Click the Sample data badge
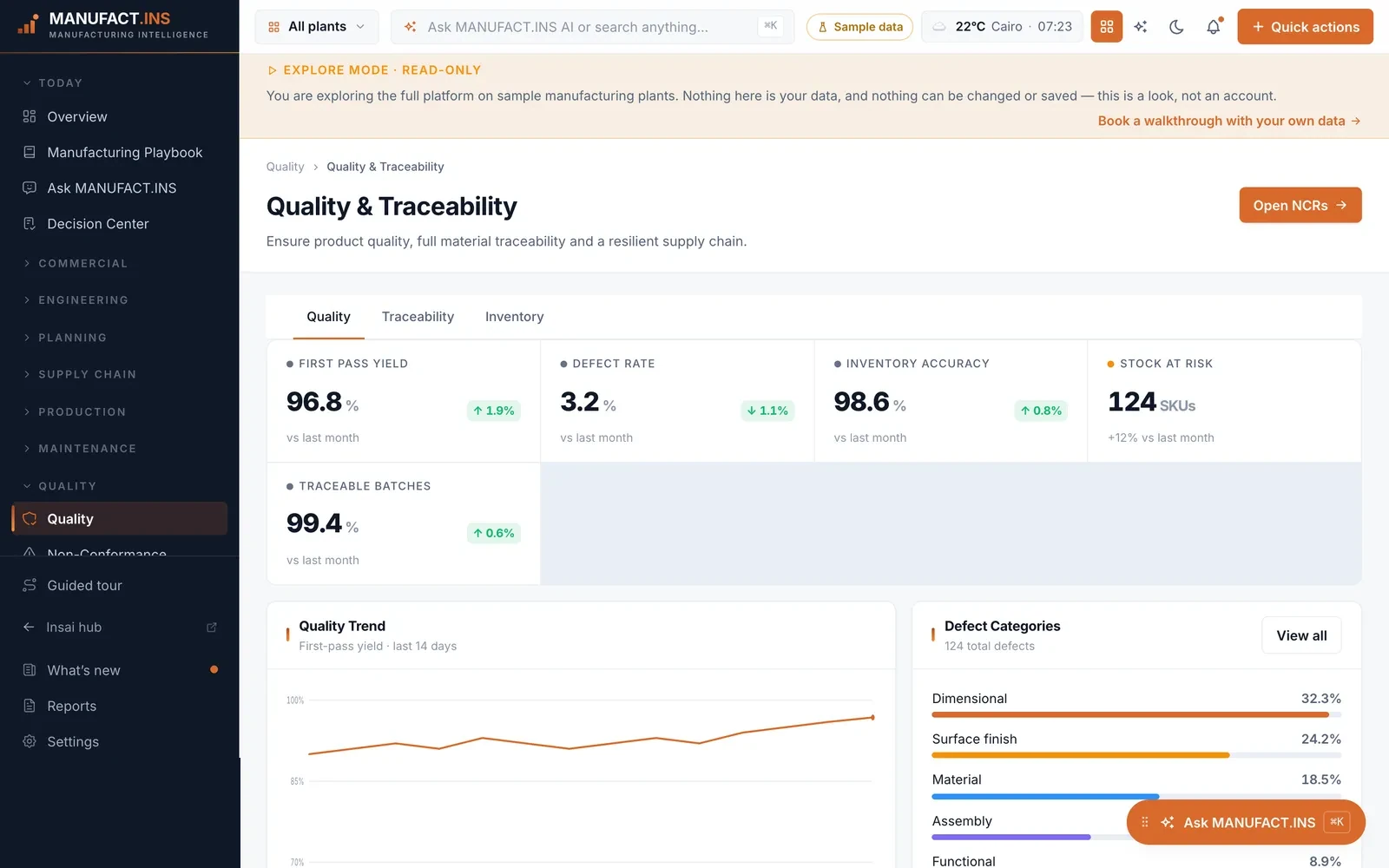Image resolution: width=1389 pixels, height=868 pixels. point(859,27)
